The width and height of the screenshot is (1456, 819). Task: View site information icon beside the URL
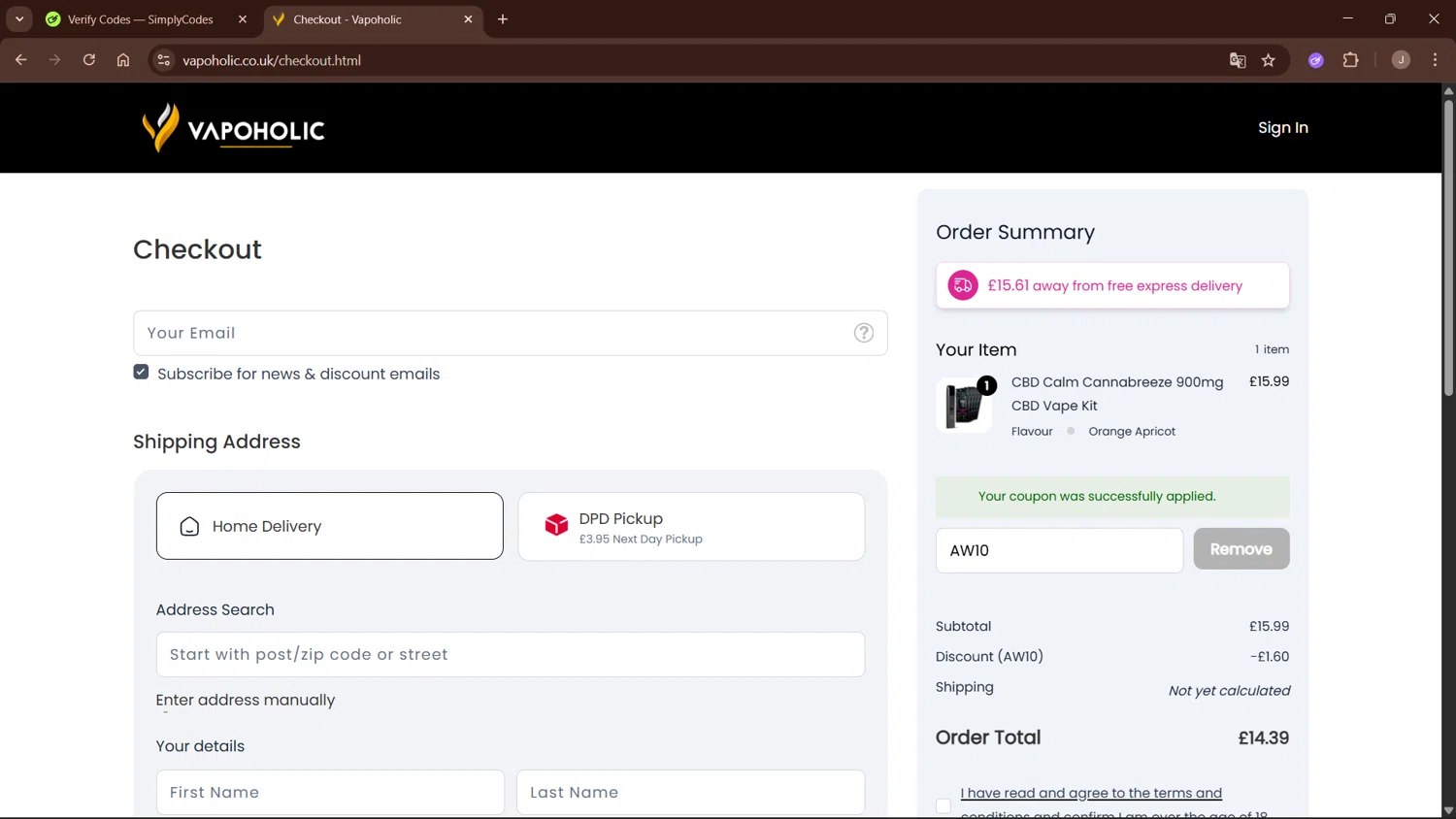[164, 60]
